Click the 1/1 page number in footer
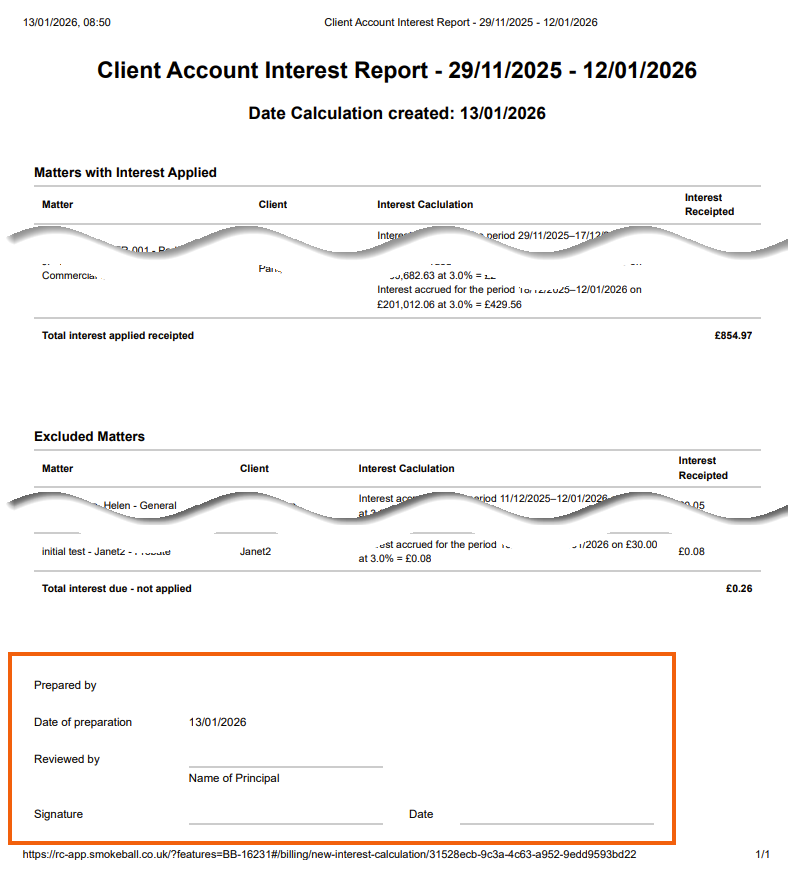 point(762,855)
